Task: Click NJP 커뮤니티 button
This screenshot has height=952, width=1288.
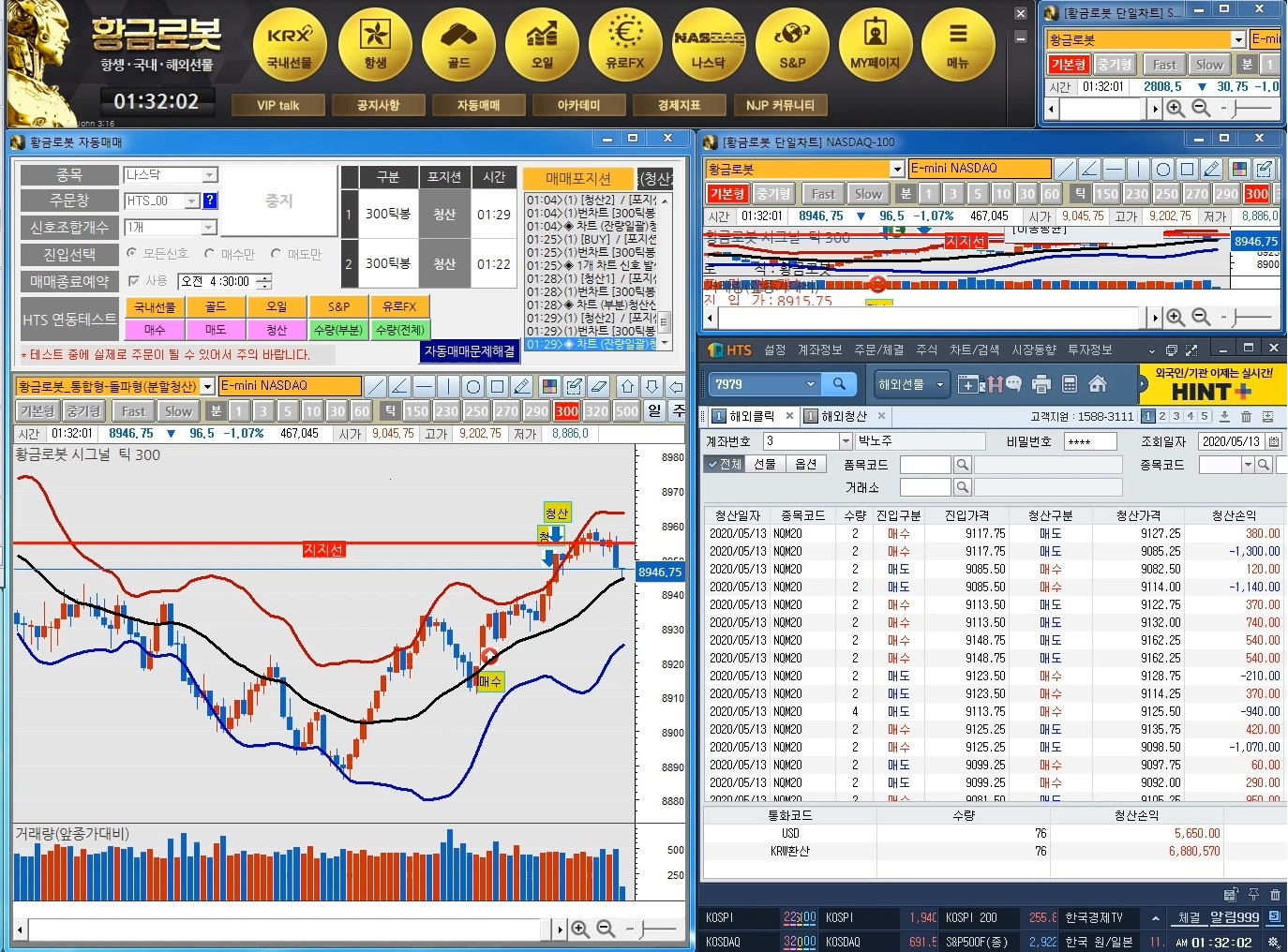Action: 780,105
